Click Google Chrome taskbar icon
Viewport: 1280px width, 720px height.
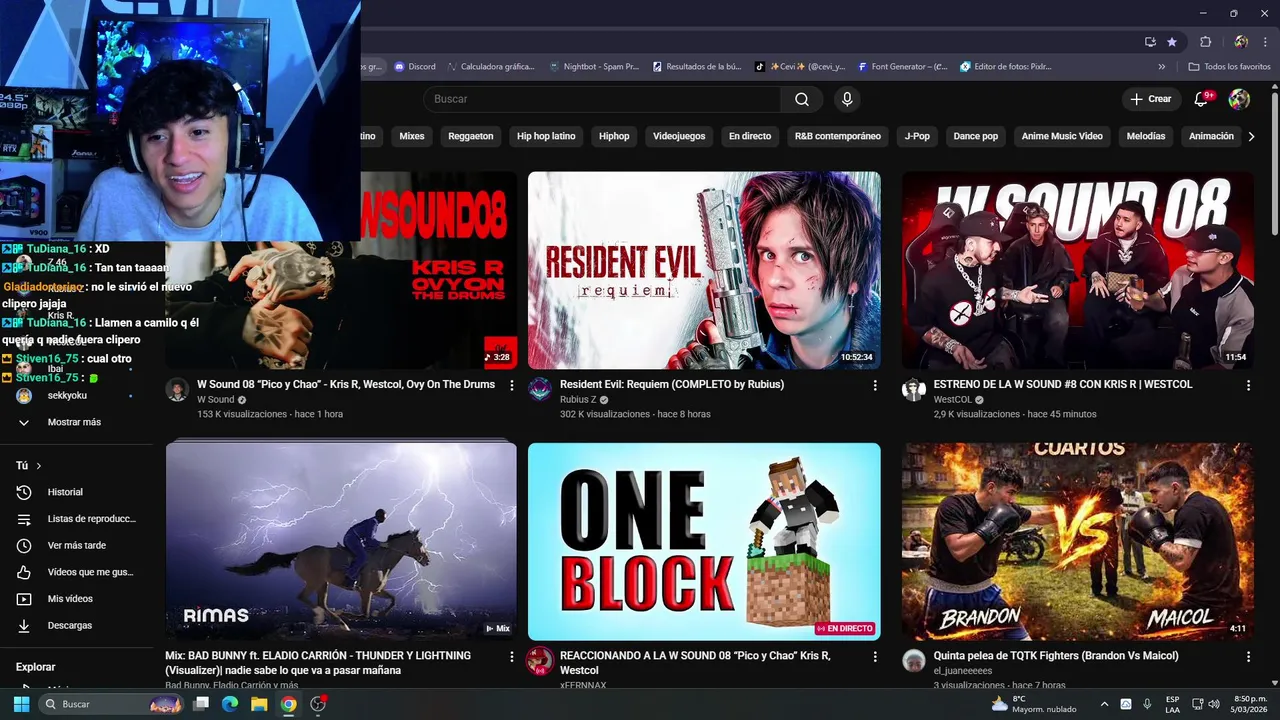point(288,704)
